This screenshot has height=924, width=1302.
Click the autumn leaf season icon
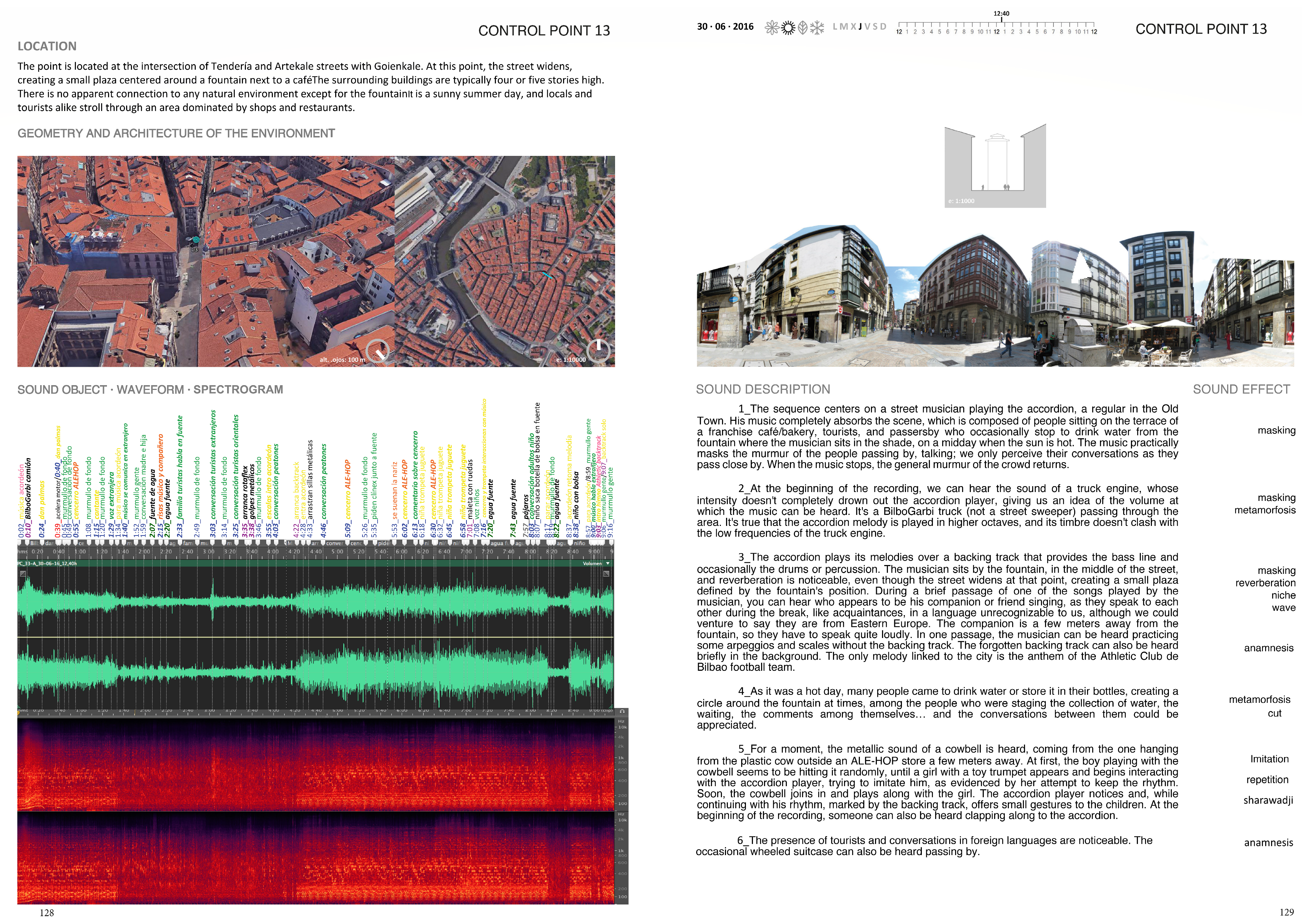pyautogui.click(x=802, y=27)
